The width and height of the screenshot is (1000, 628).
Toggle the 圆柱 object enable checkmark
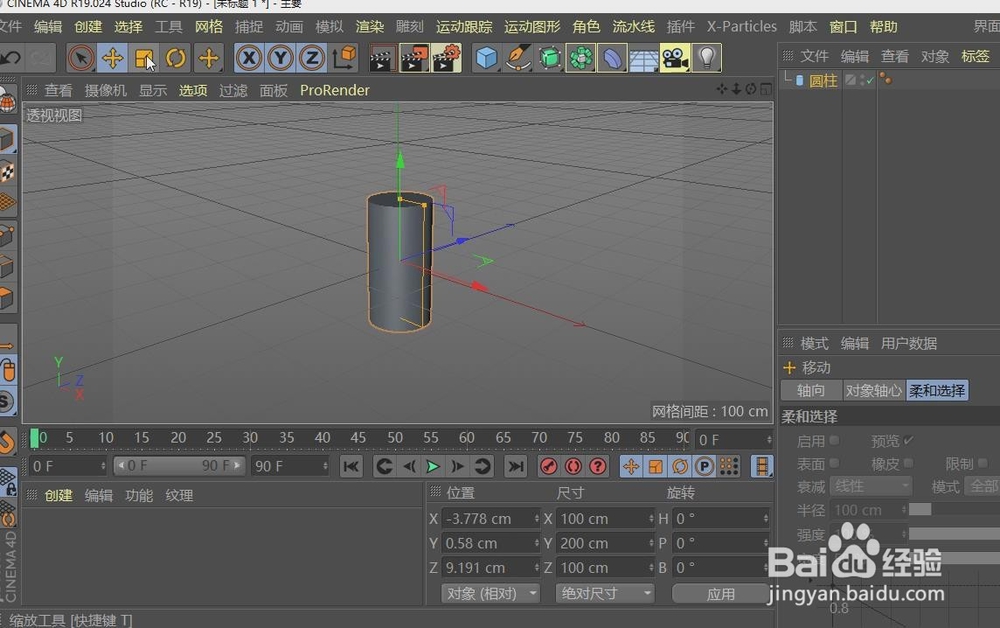pos(870,80)
